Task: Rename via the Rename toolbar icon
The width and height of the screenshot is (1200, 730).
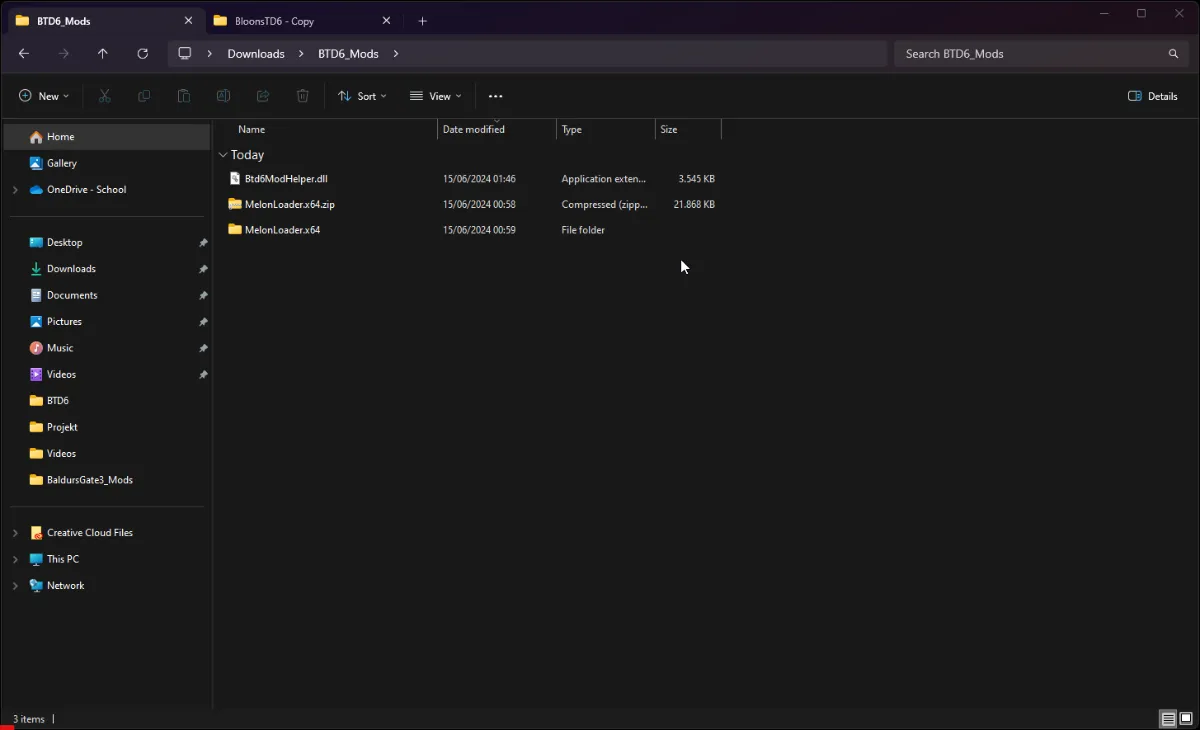Action: click(223, 95)
